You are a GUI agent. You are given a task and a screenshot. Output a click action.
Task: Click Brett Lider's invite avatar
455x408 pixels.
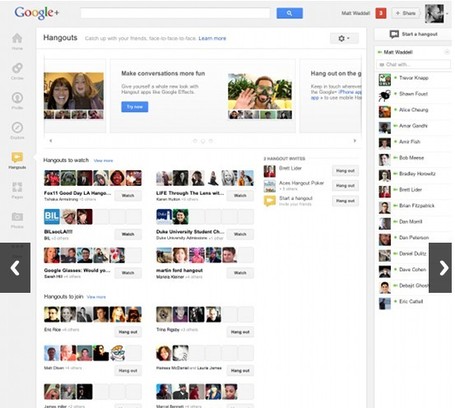point(269,171)
